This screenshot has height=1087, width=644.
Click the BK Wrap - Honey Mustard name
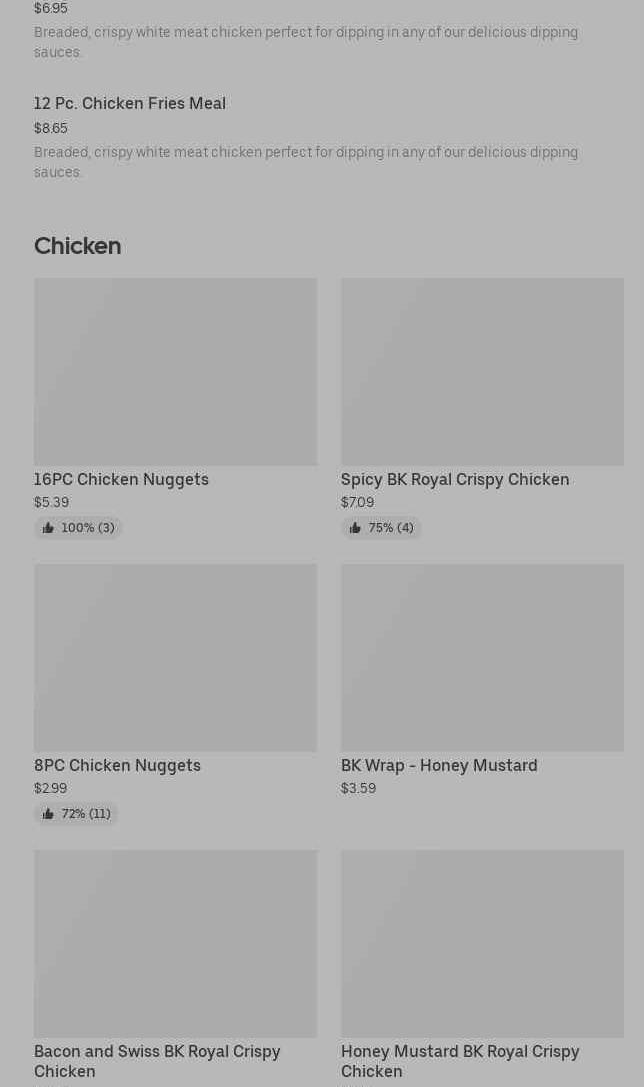pyautogui.click(x=439, y=765)
